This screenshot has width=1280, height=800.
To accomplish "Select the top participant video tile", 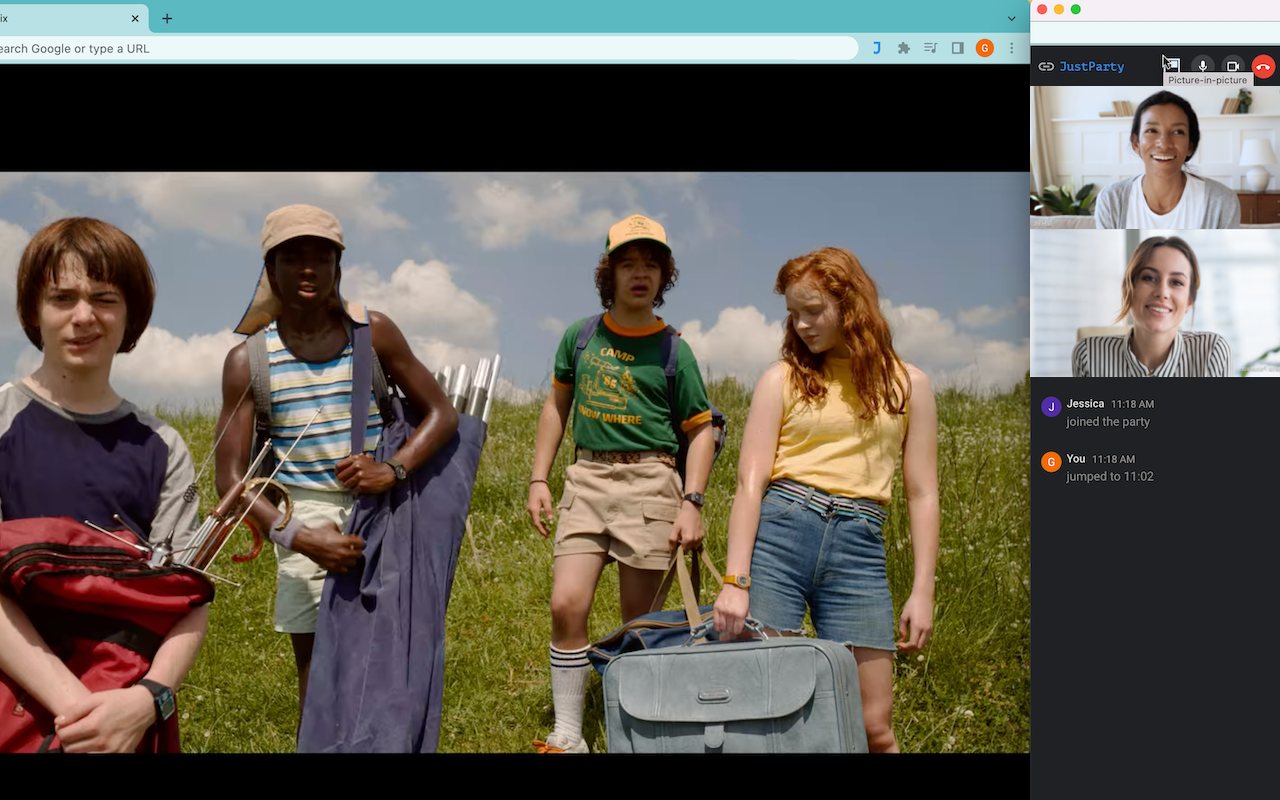I will click(x=1155, y=157).
